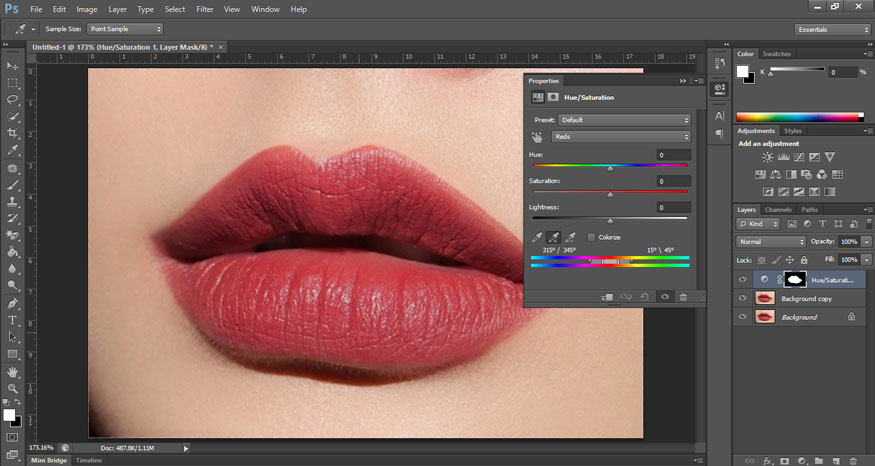Select the Brush tool
The image size is (875, 466).
(12, 185)
